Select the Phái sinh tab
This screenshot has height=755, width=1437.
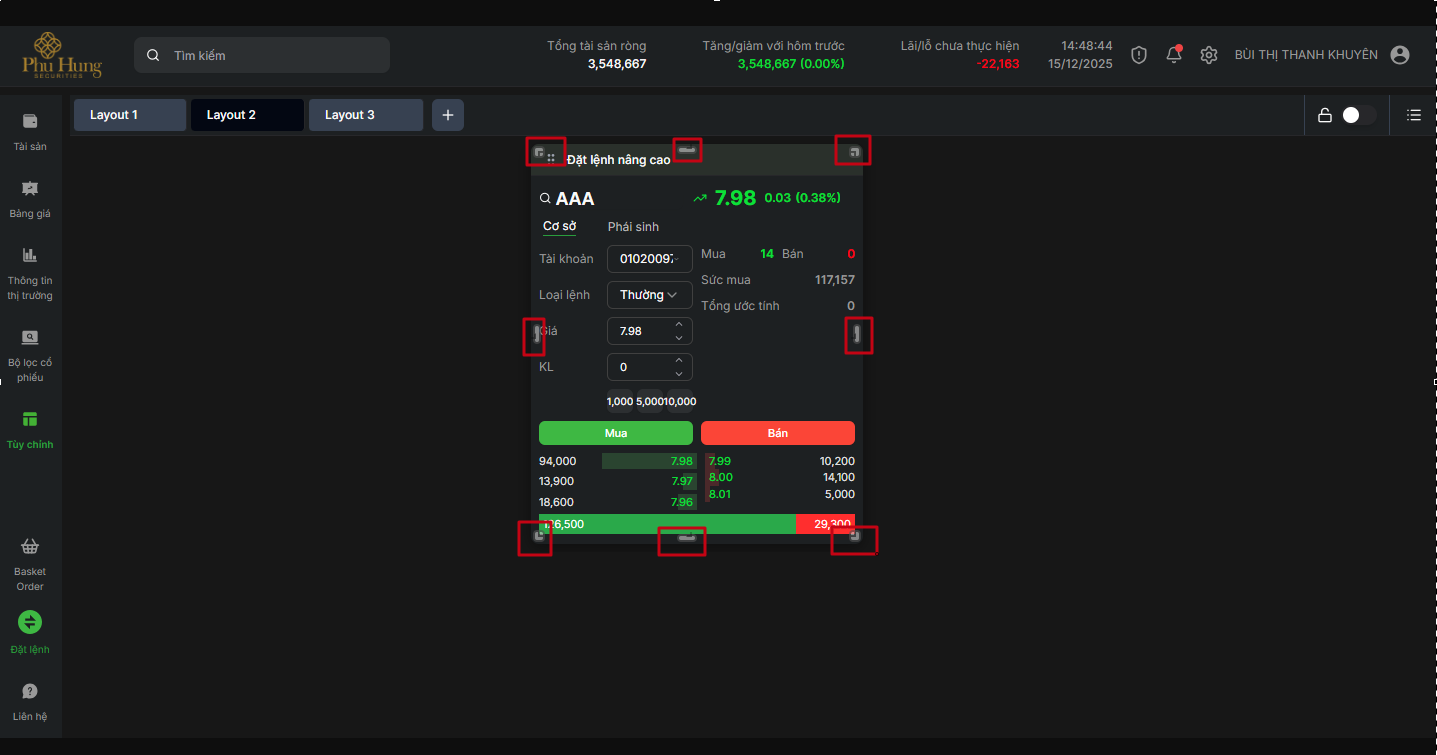point(633,227)
